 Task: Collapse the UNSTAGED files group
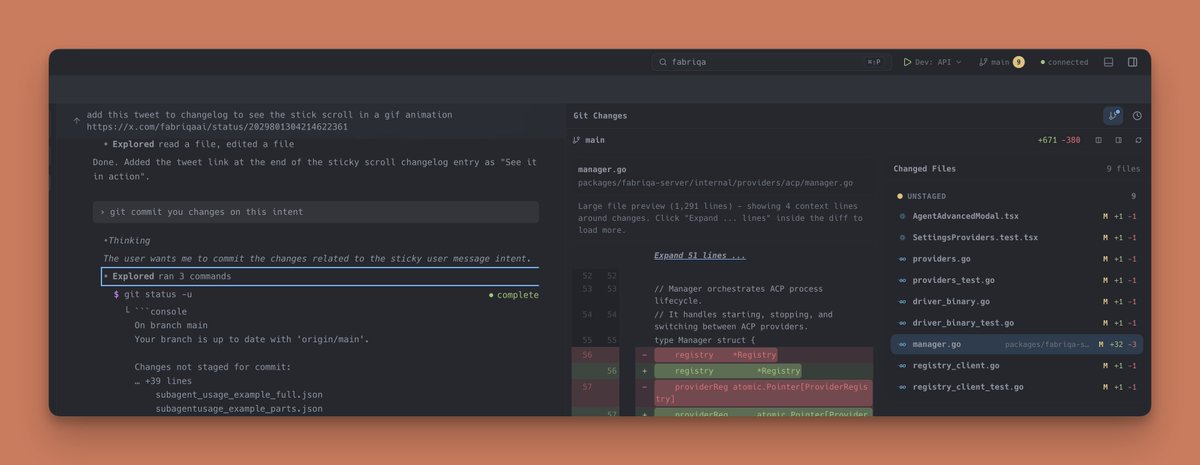point(1016,196)
